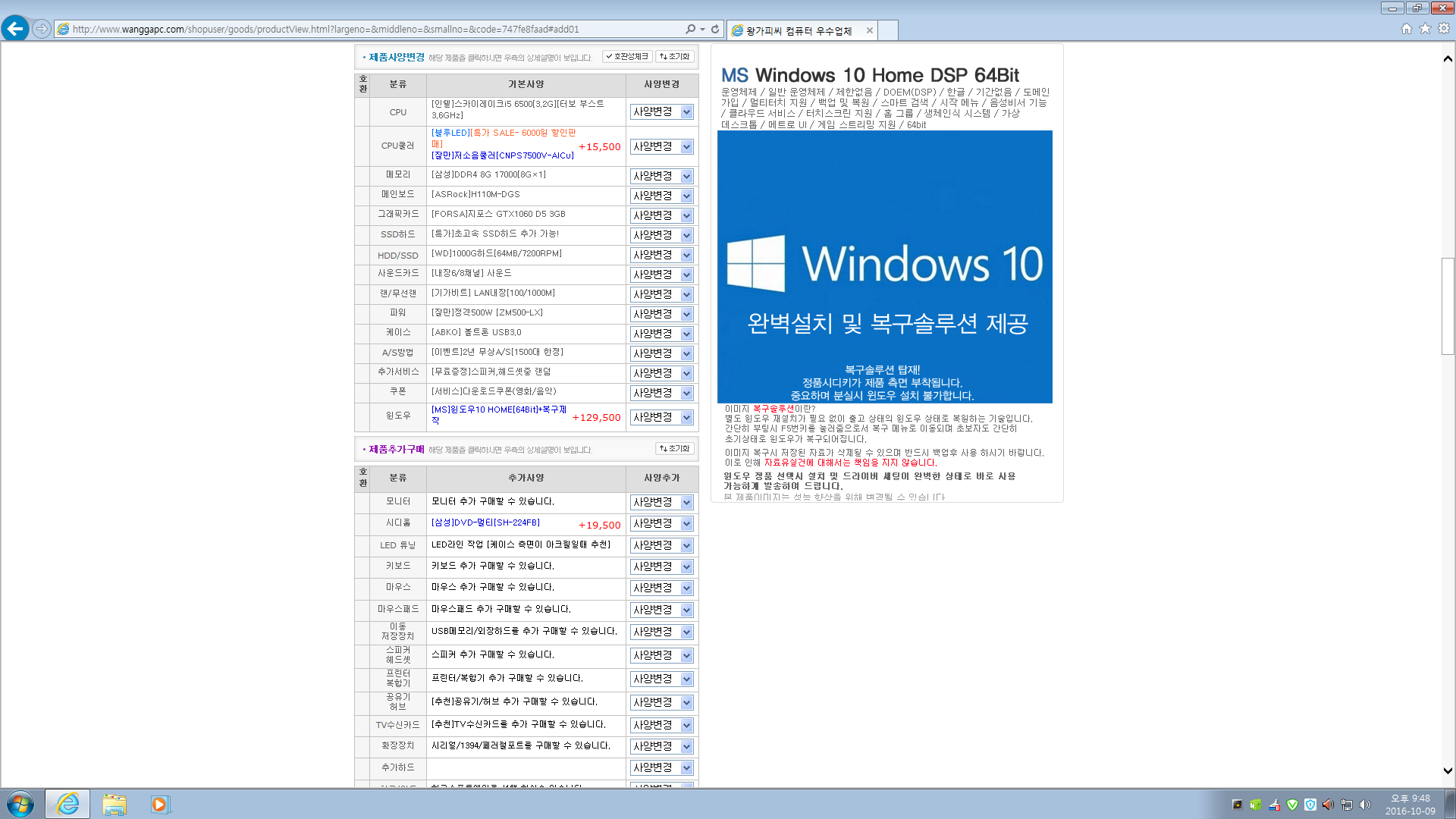Image resolution: width=1456 pixels, height=819 pixels.
Task: Click the browser forward arrow button
Action: pos(42,29)
